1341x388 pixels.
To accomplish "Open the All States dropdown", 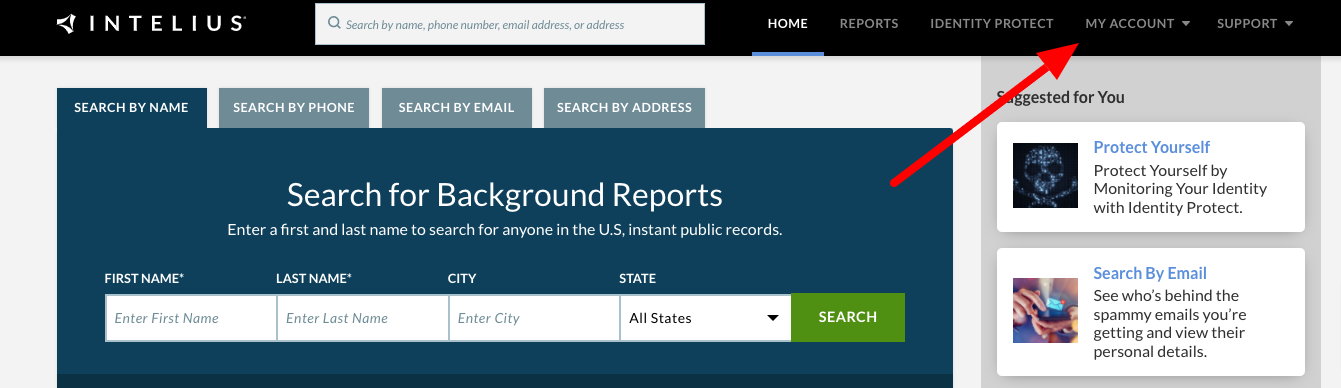I will 705,318.
